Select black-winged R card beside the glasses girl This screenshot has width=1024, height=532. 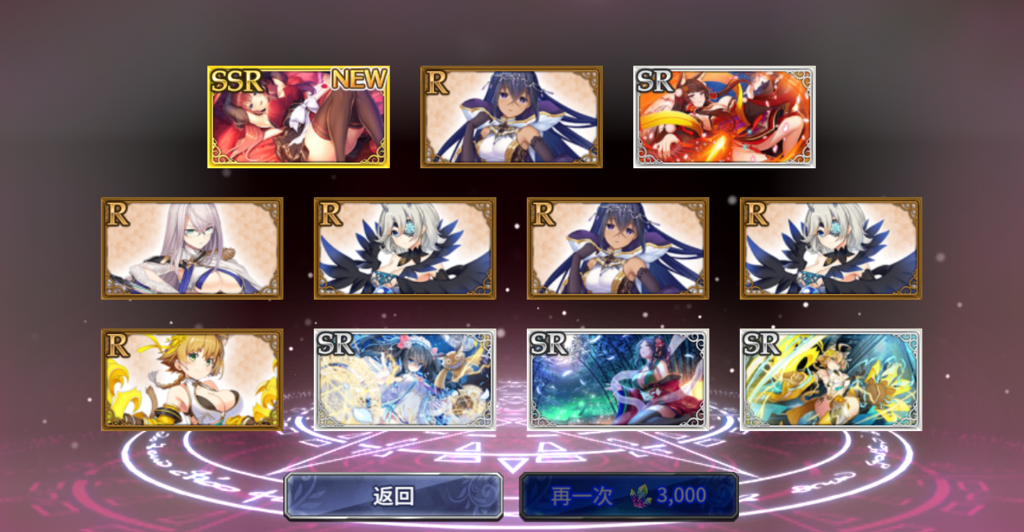(x=405, y=249)
